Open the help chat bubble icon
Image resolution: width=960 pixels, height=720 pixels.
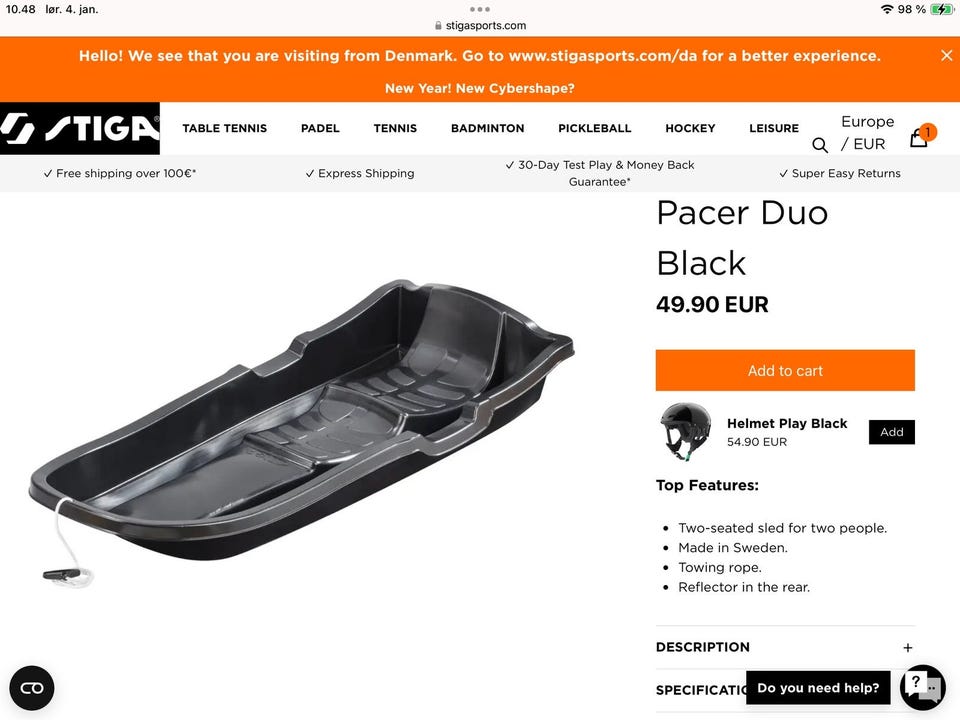pos(923,688)
